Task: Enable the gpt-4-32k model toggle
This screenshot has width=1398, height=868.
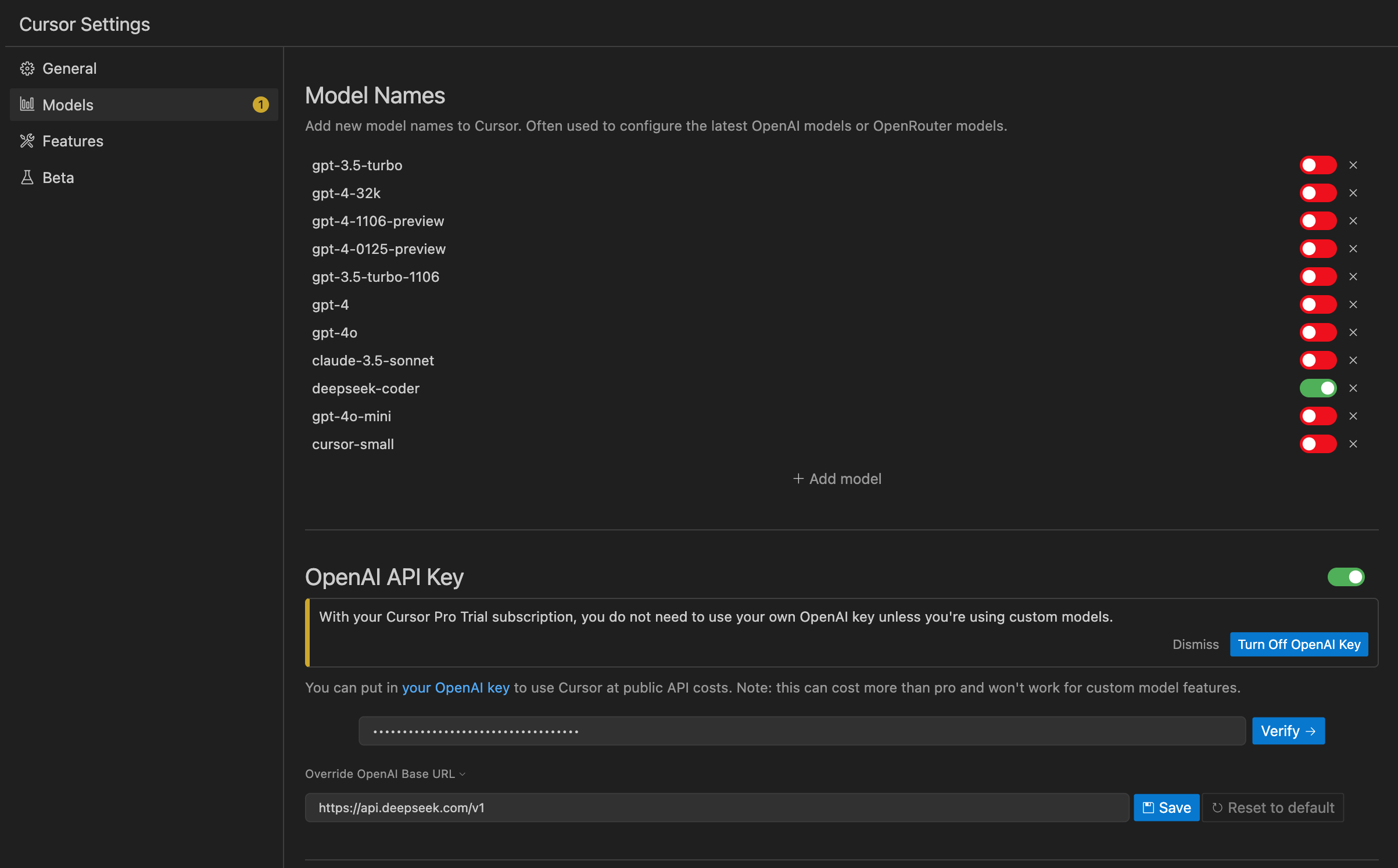Action: click(1318, 193)
